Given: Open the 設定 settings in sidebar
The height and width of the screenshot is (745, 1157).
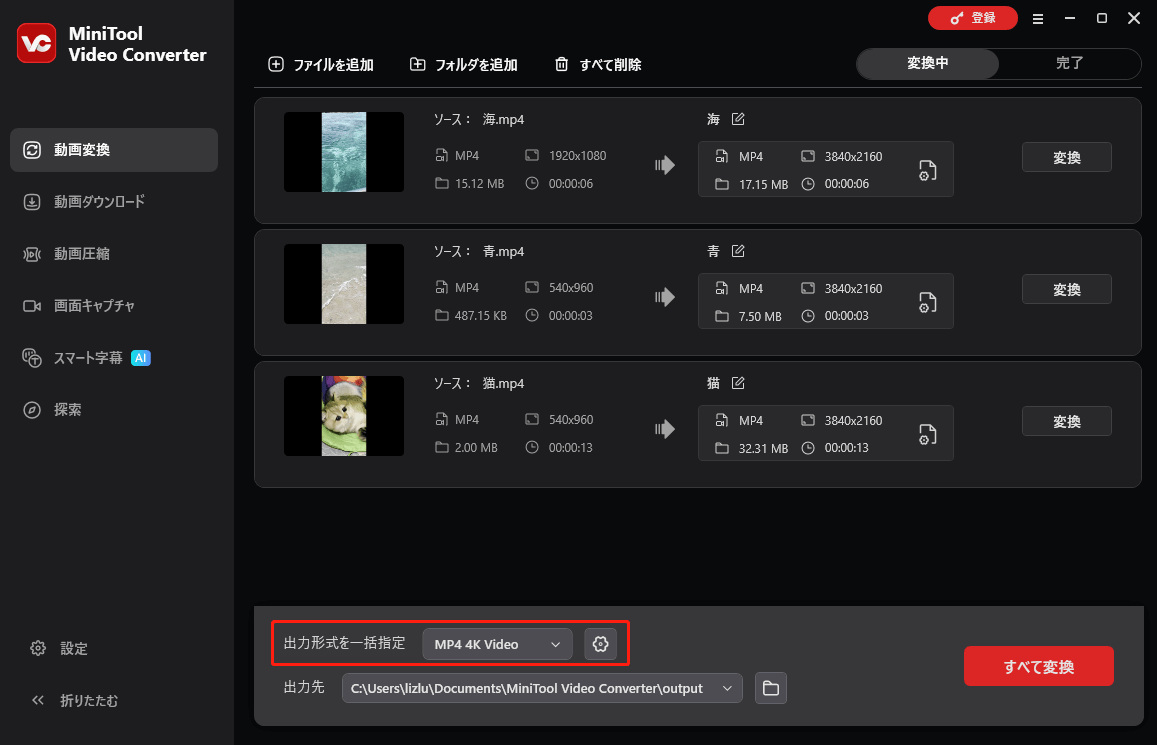Looking at the screenshot, I should (x=58, y=648).
